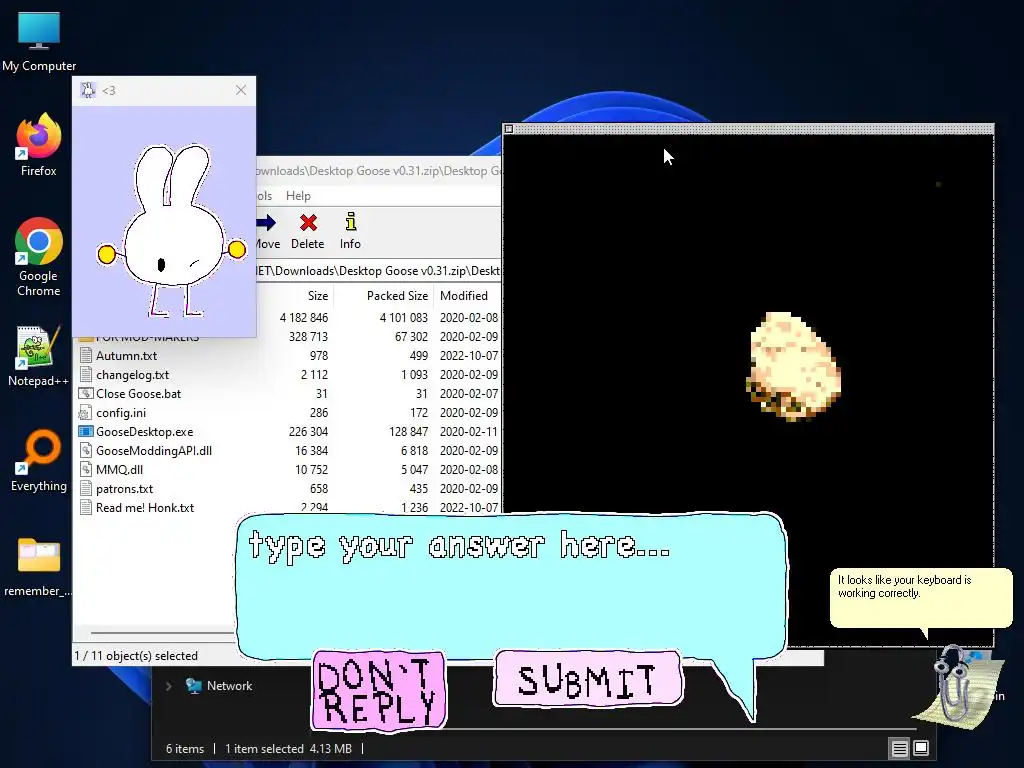Sort file list by Packed Size column
The width and height of the screenshot is (1024, 768).
397,296
